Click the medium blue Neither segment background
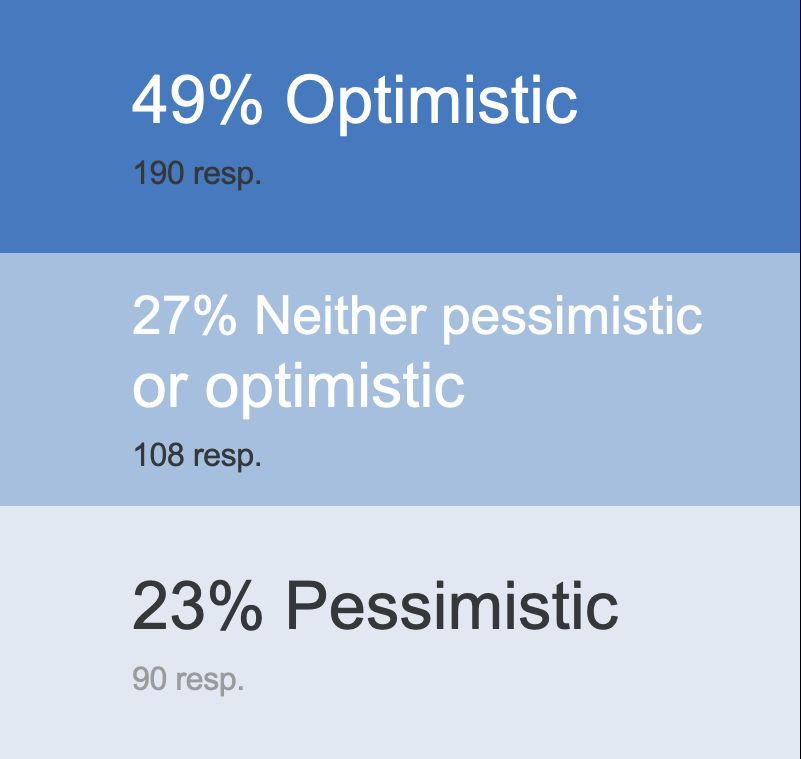This screenshot has height=759, width=801. click(x=400, y=380)
